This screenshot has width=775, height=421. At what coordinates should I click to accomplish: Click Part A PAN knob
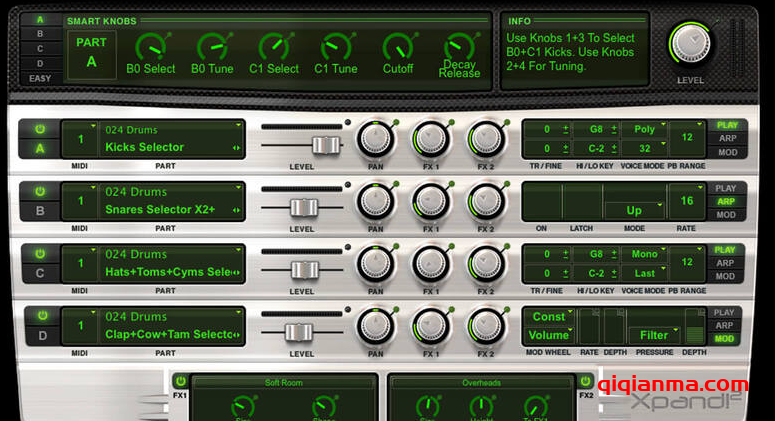(376, 139)
